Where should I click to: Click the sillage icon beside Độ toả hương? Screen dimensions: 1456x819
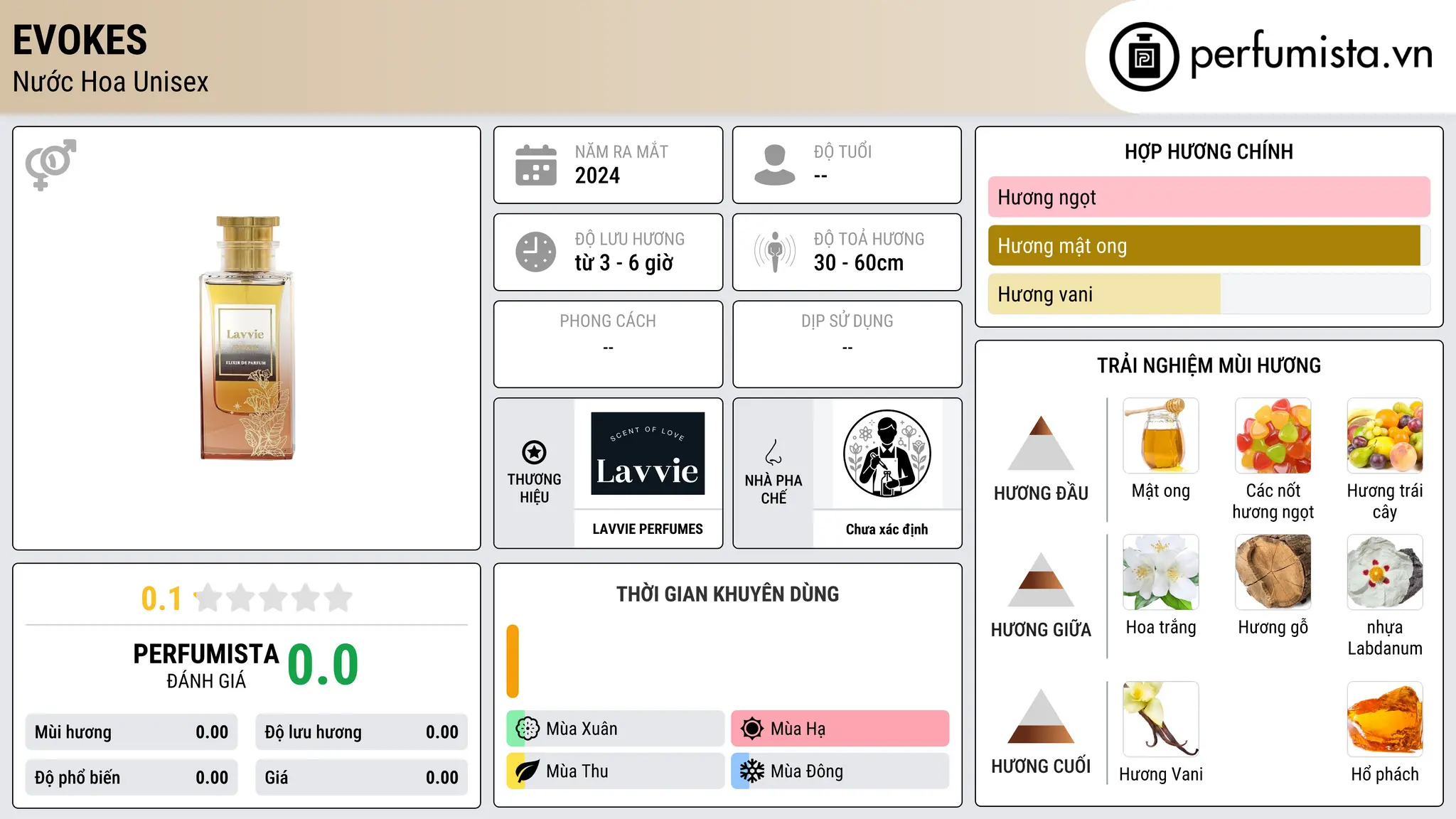[x=775, y=252]
